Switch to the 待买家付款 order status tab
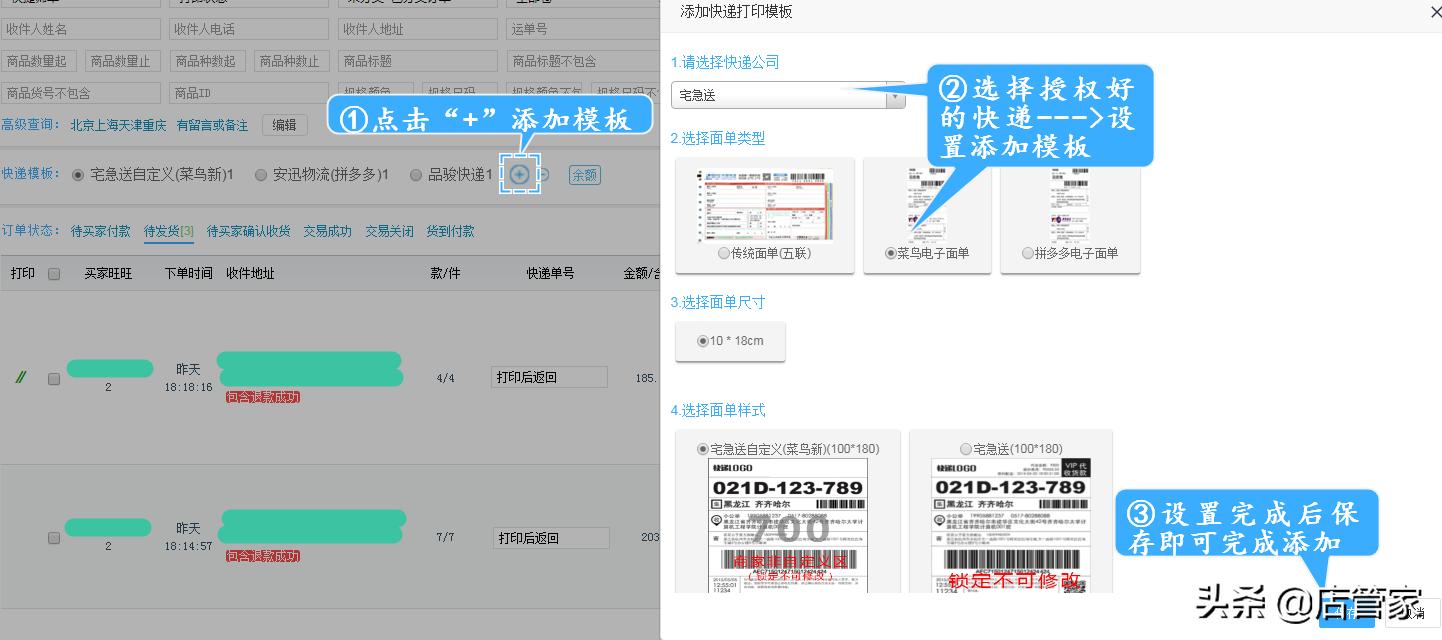The width and height of the screenshot is (1442, 640). pos(100,230)
